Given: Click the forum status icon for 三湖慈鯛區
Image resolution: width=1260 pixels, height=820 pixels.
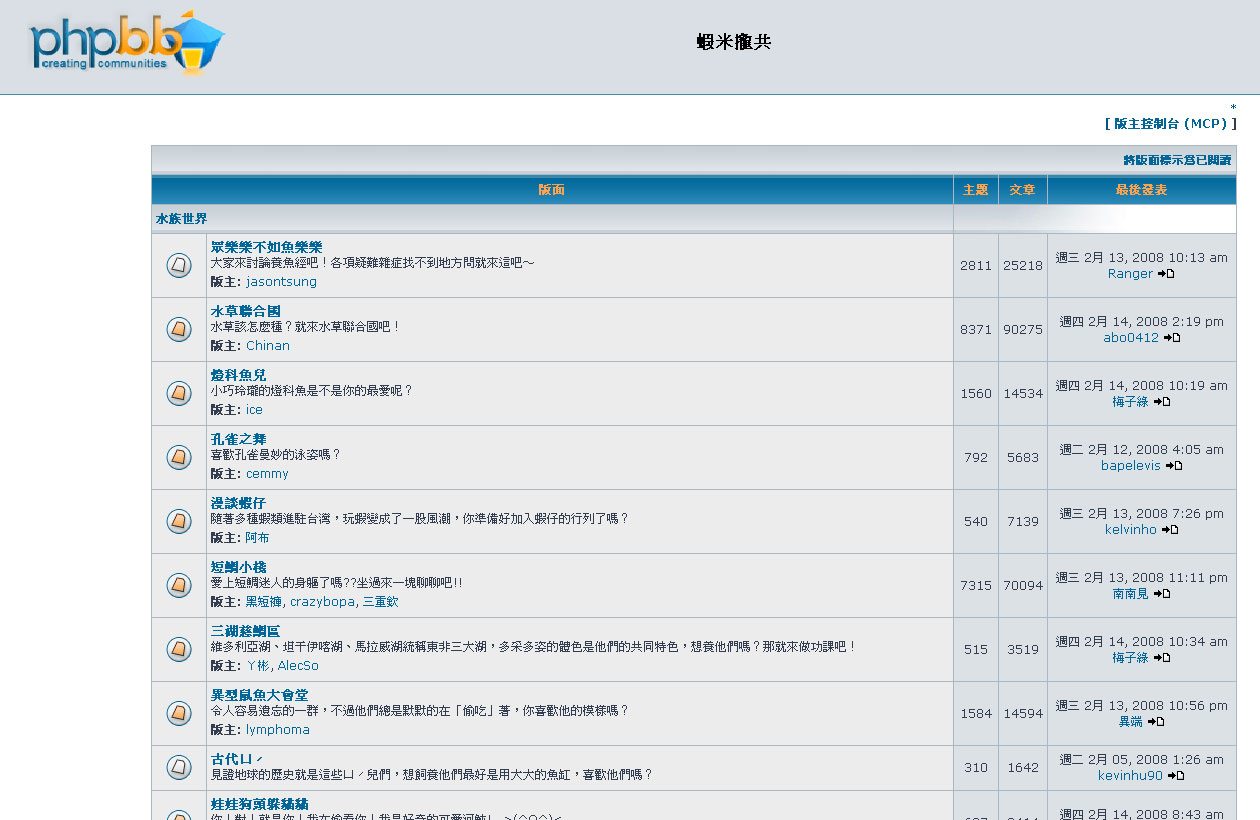Looking at the screenshot, I should pos(179,649).
